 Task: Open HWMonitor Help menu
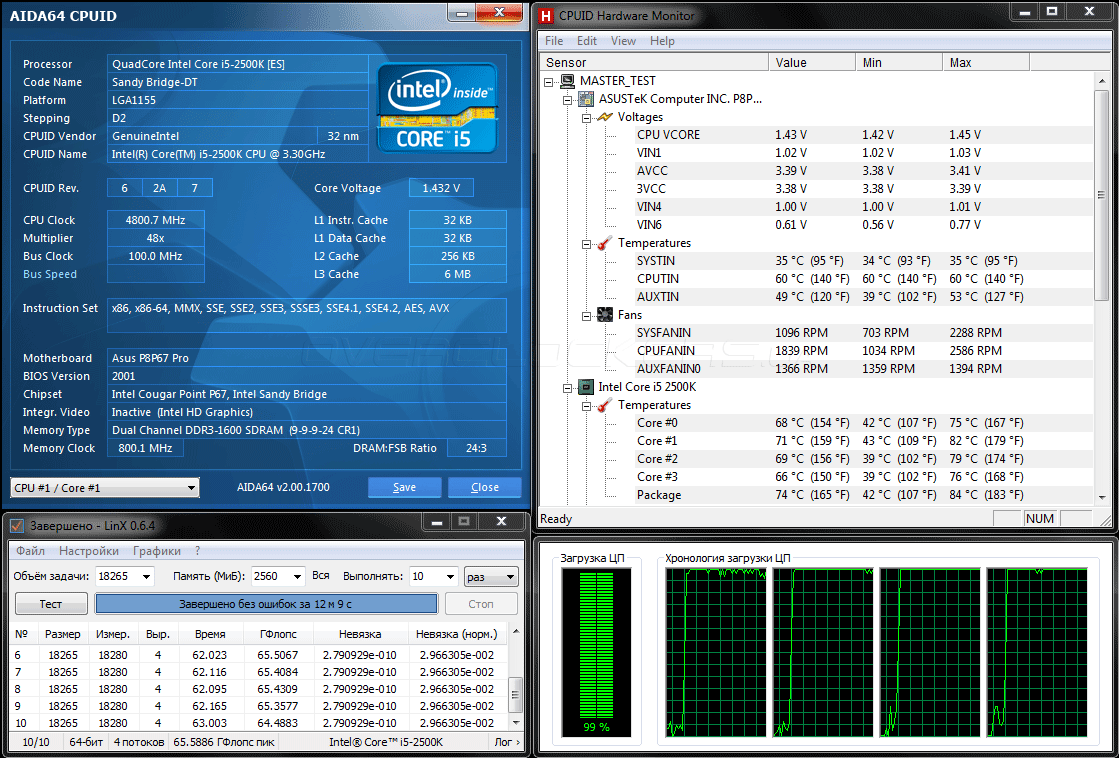(x=662, y=41)
